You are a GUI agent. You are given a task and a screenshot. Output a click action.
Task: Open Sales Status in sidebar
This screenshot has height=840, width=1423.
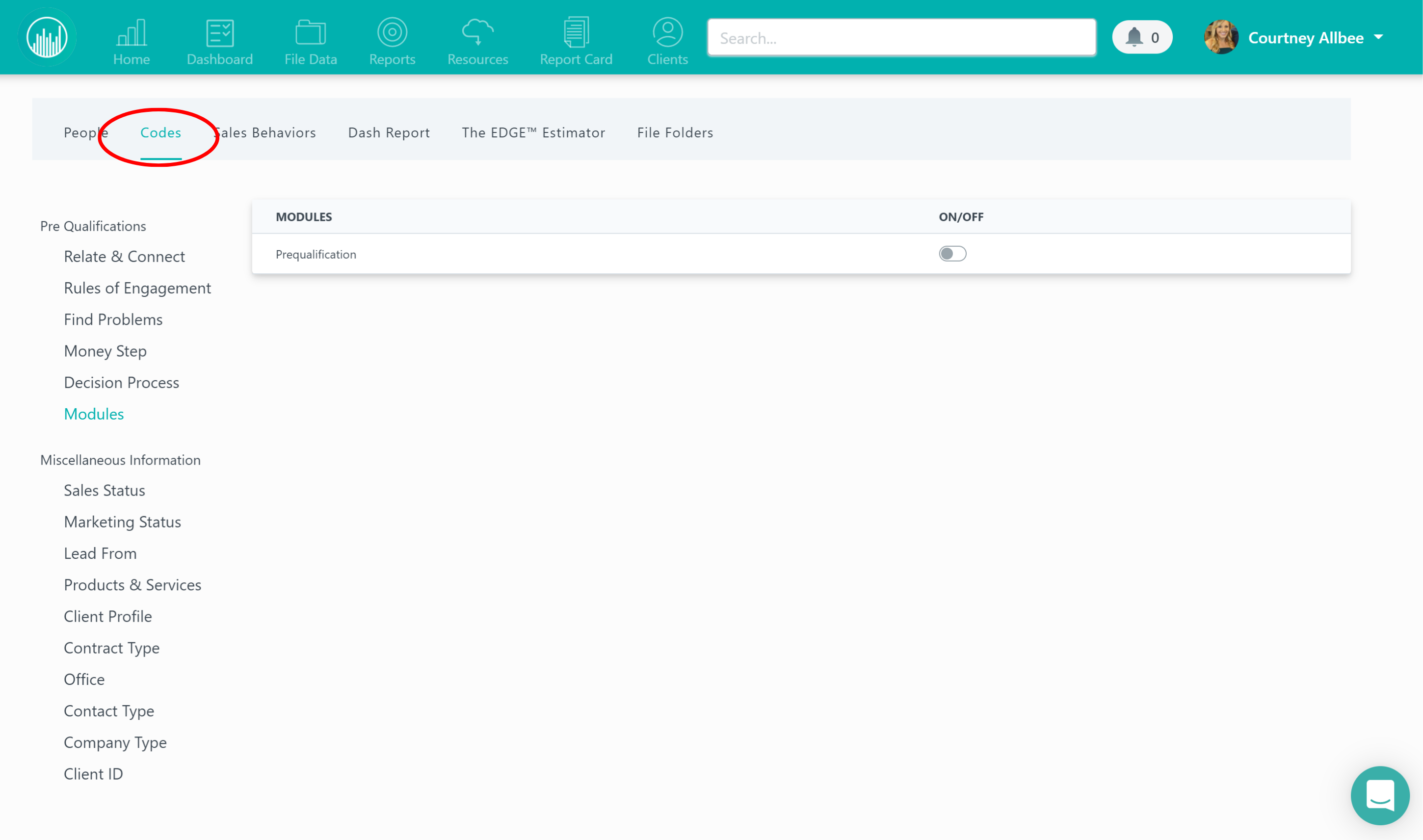click(104, 490)
